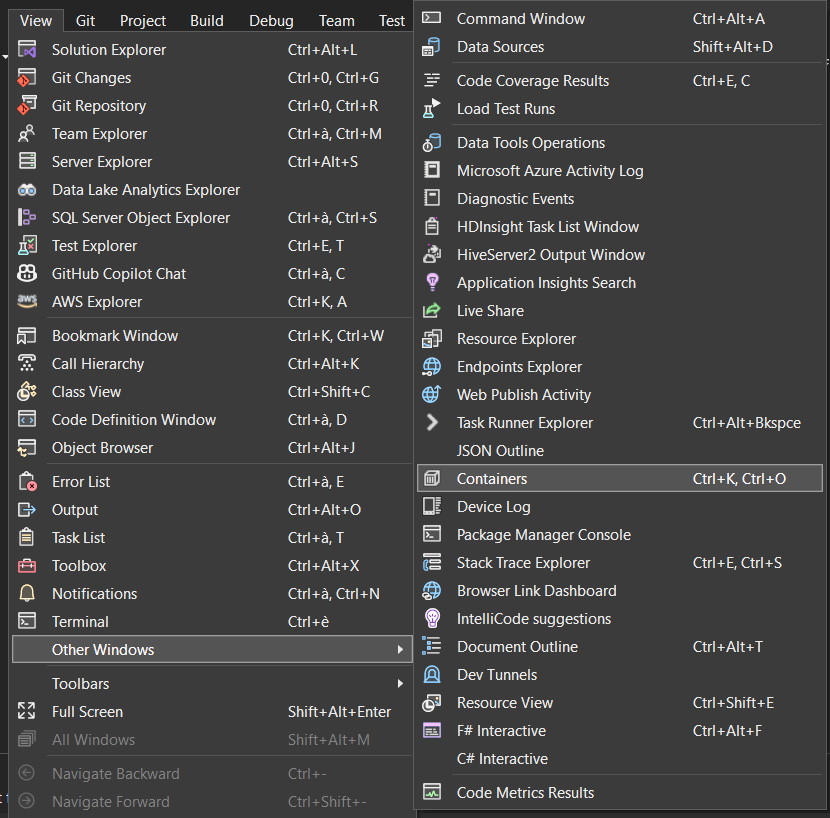Open the Build menu
Image resolution: width=830 pixels, height=818 pixels.
pos(206,21)
